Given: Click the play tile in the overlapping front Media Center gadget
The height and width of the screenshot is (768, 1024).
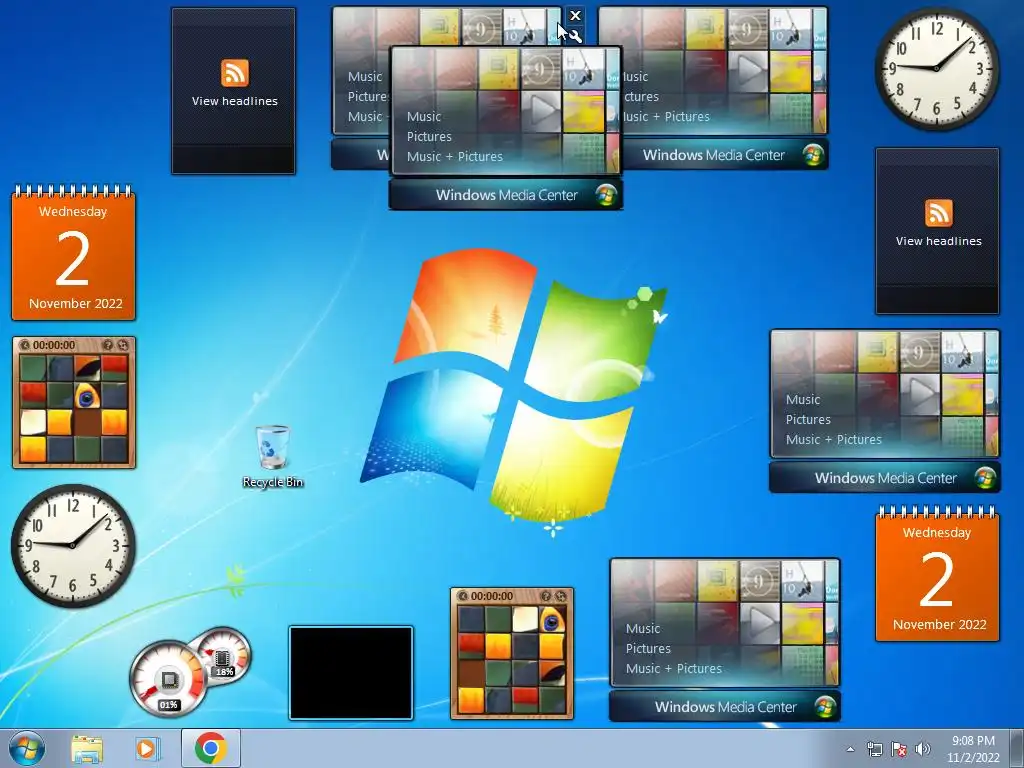Looking at the screenshot, I should coord(541,111).
